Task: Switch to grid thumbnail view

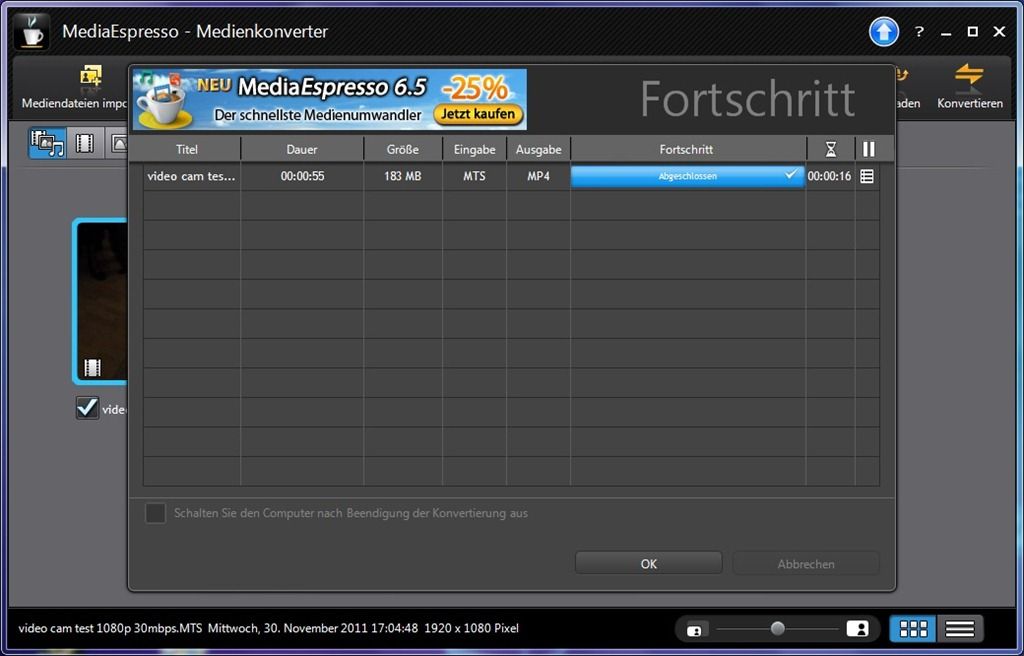Action: click(x=913, y=629)
